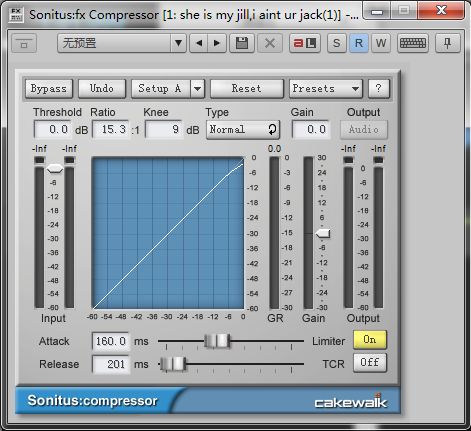This screenshot has height=431, width=471.
Task: Click the Attack slider handle
Action: tap(217, 341)
